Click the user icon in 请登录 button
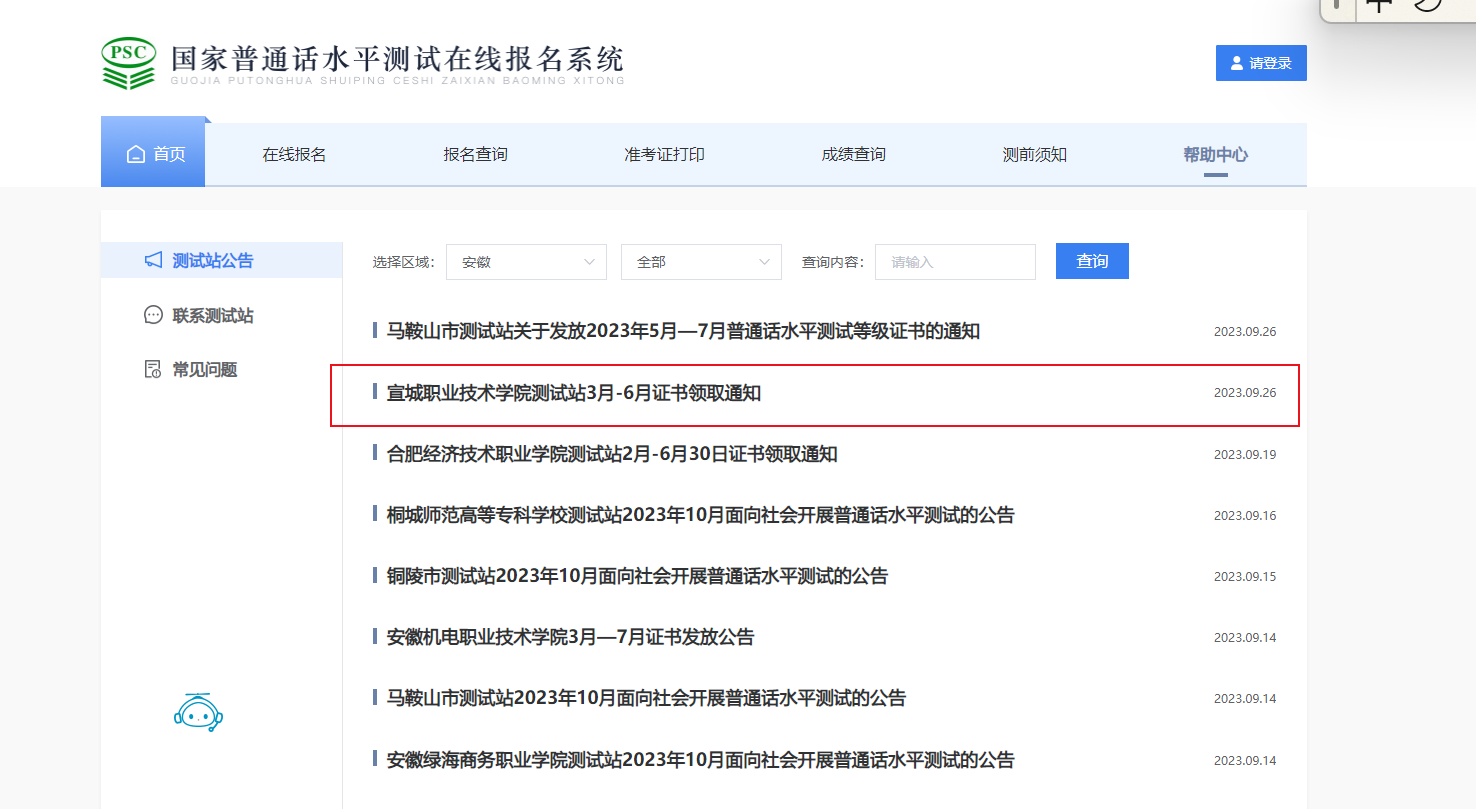Image resolution: width=1476 pixels, height=809 pixels. tap(1237, 63)
